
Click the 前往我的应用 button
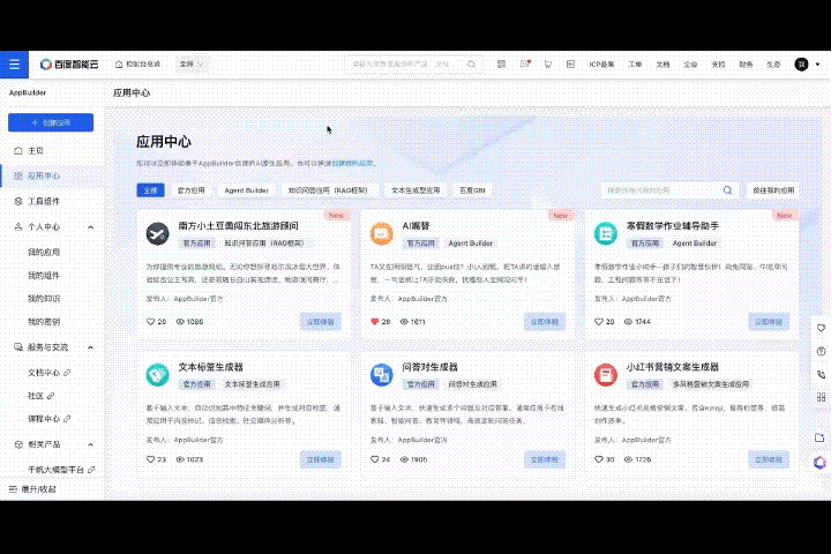tap(773, 190)
